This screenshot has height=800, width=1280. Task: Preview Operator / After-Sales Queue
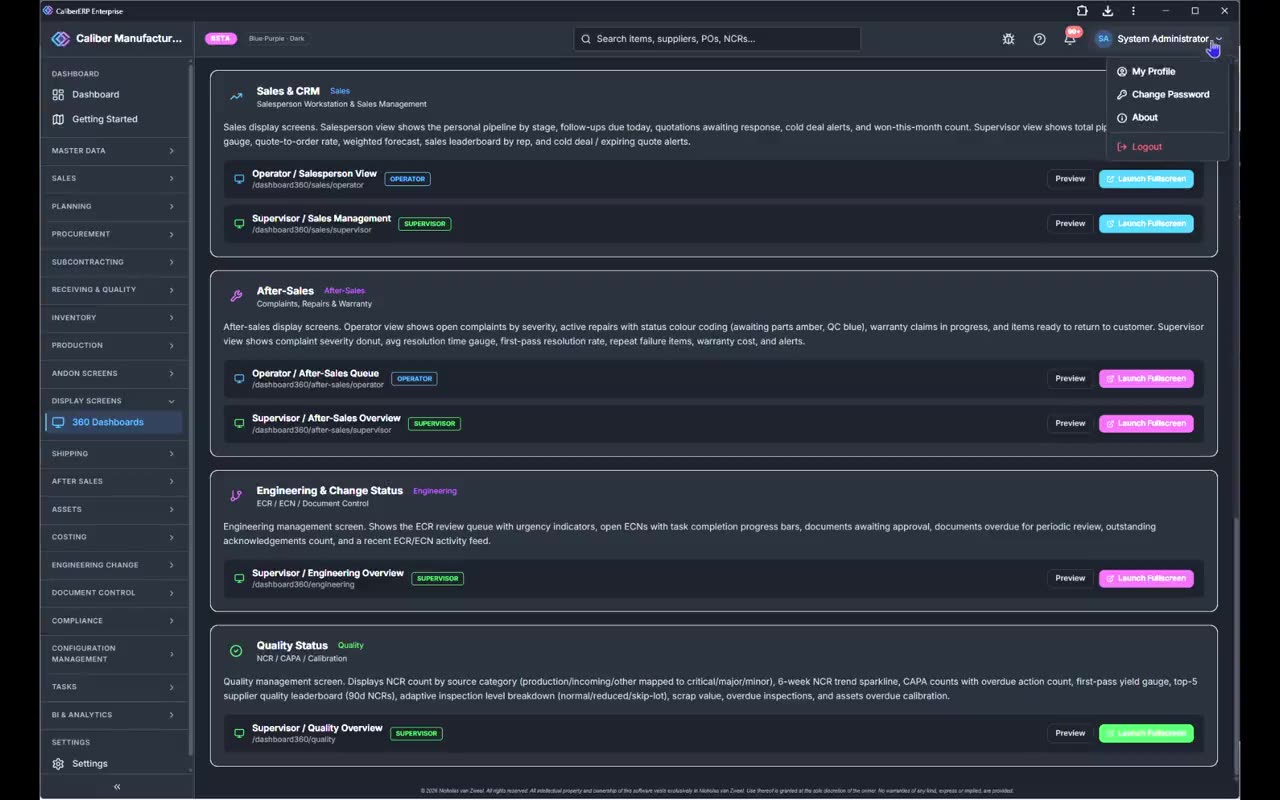coord(1070,379)
